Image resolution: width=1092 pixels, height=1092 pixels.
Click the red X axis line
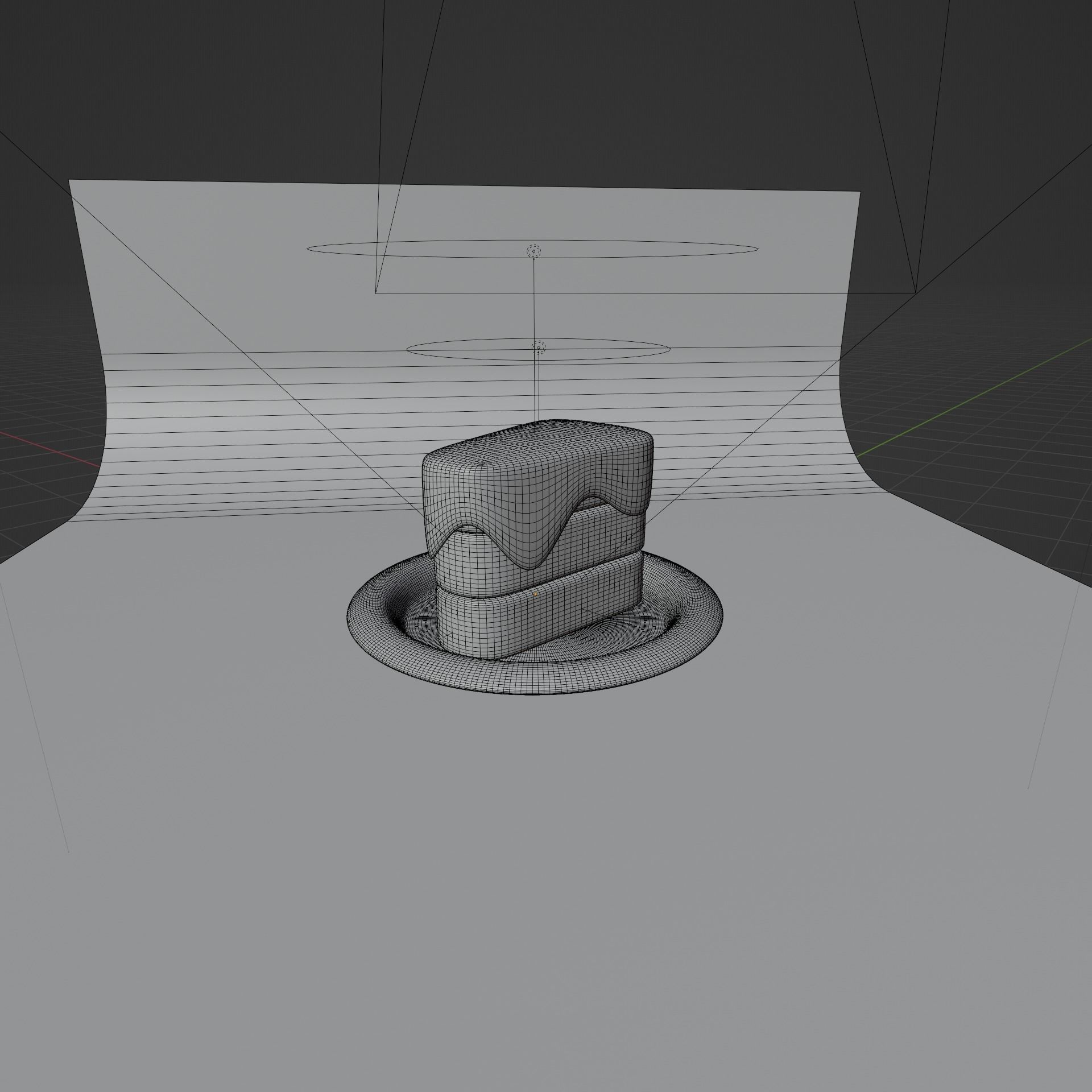pyautogui.click(x=51, y=450)
